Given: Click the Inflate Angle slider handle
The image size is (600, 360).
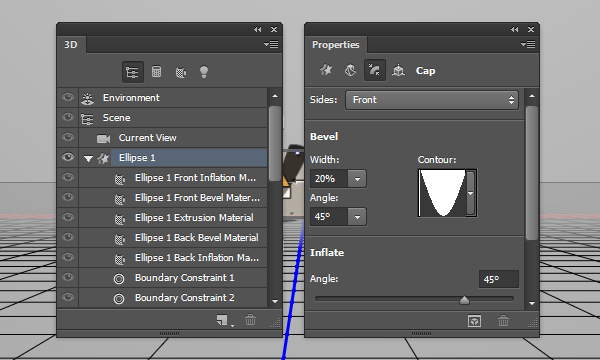Looking at the screenshot, I should (x=464, y=300).
